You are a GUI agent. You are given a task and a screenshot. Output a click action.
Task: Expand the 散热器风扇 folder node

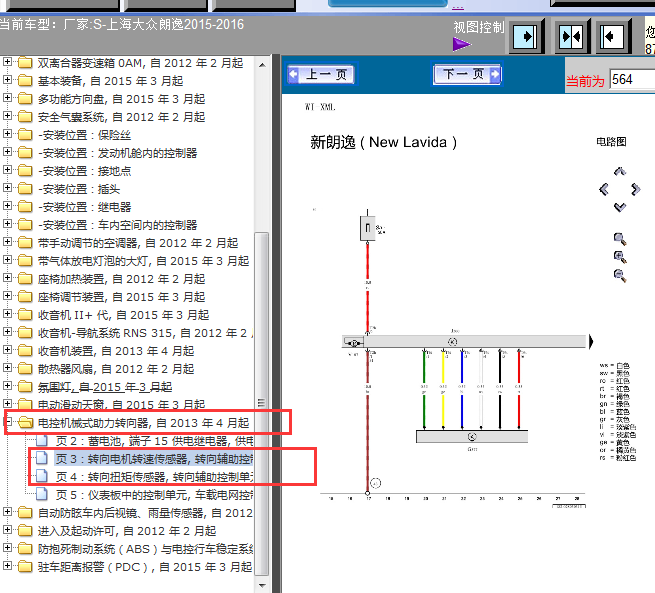tap(7, 367)
